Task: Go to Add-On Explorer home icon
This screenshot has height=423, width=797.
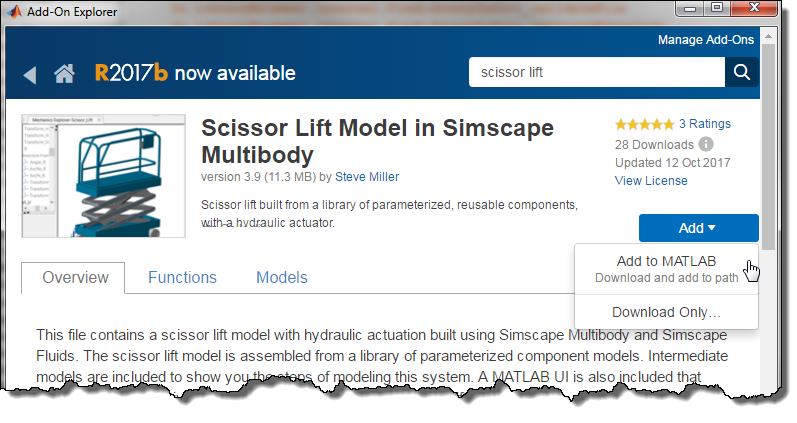Action: (65, 73)
